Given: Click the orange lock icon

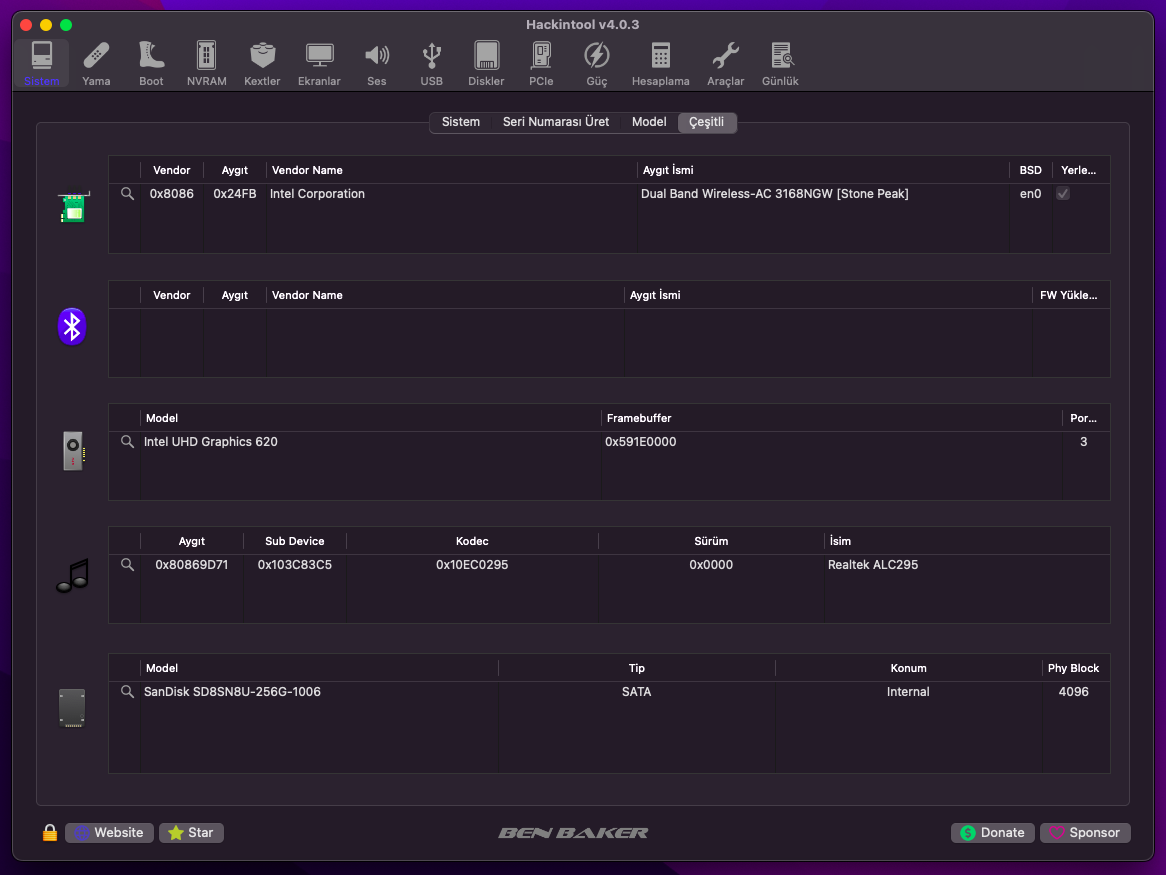Looking at the screenshot, I should pyautogui.click(x=50, y=833).
